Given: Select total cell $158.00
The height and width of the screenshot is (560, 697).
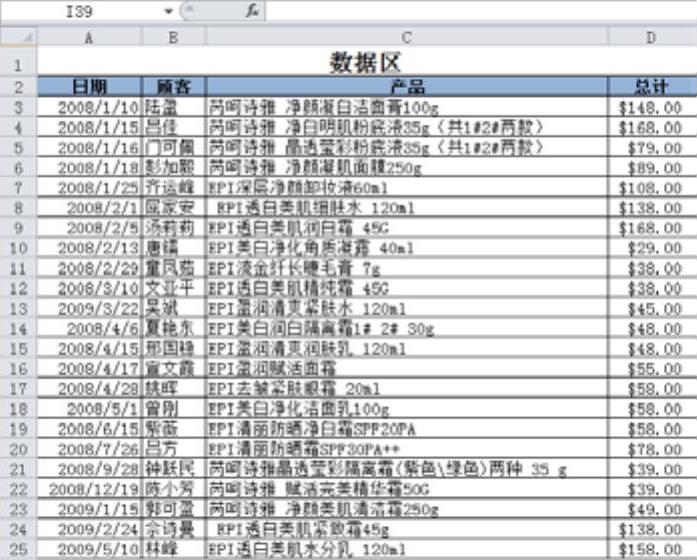Looking at the screenshot, I should pos(652,549).
